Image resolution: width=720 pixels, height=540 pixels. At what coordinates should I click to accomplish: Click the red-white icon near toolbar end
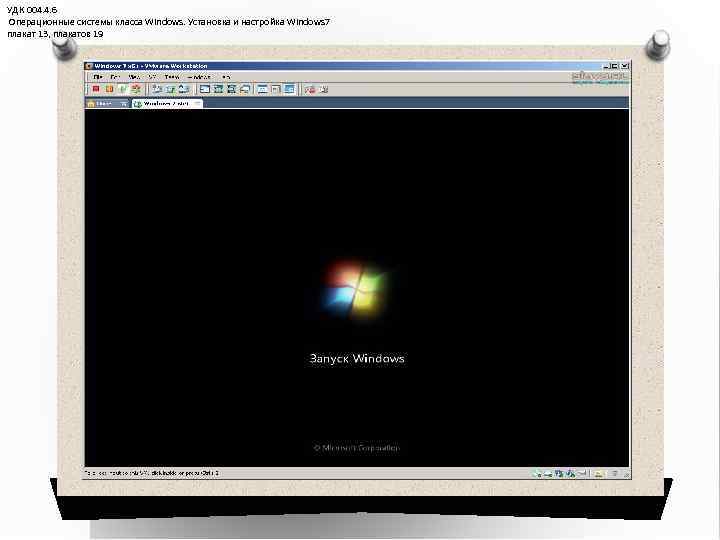(x=310, y=89)
